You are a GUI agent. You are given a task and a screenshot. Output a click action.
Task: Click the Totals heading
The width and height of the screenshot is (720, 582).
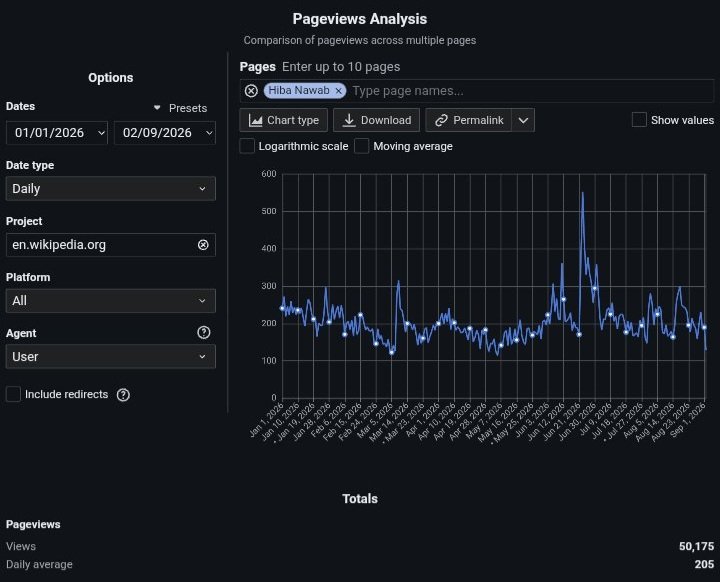coord(360,499)
